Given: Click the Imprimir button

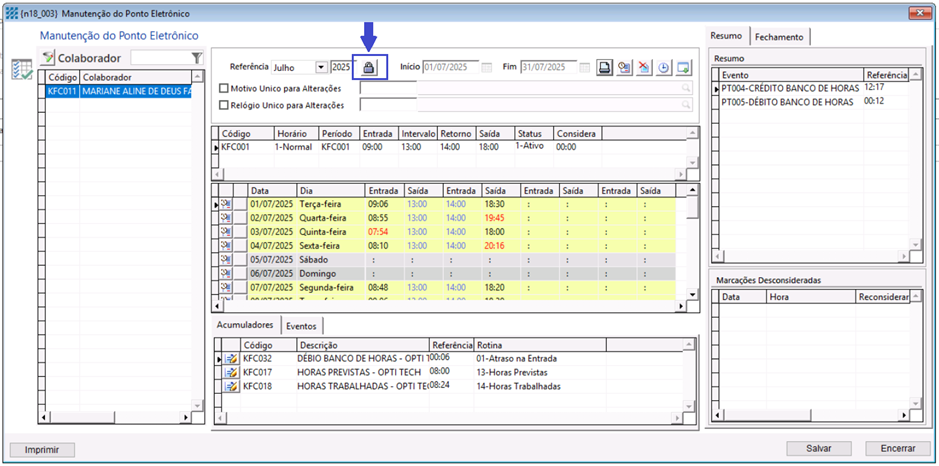Looking at the screenshot, I should coord(41,448).
